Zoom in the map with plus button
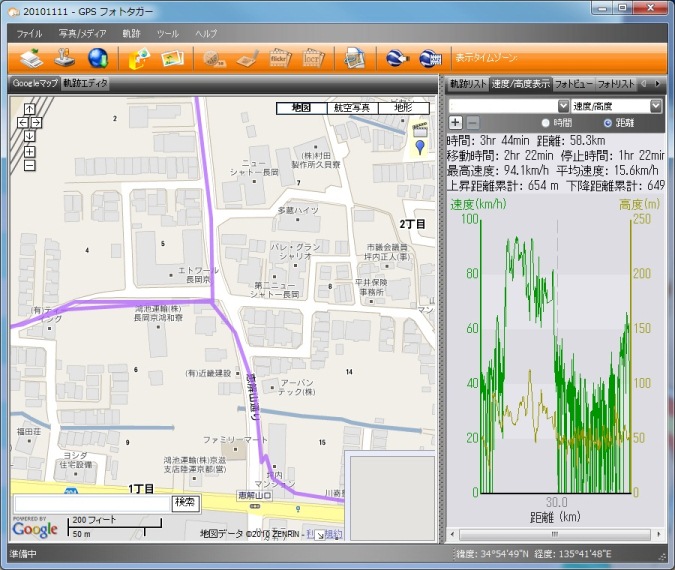Screen dimensions: 675x570 (29, 152)
